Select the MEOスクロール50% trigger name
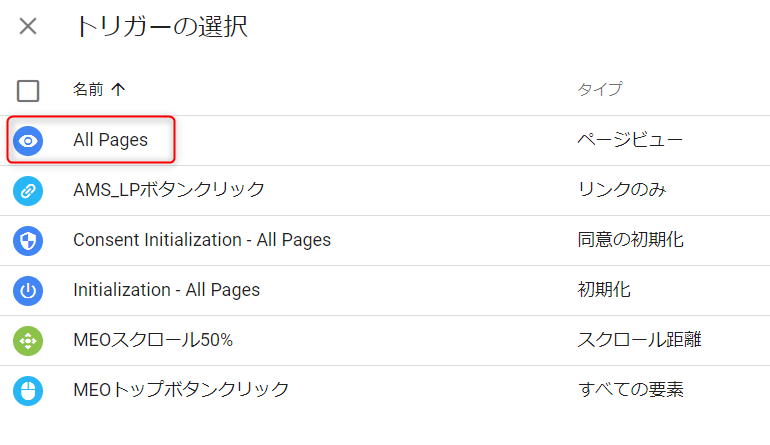This screenshot has width=770, height=445. coord(153,340)
